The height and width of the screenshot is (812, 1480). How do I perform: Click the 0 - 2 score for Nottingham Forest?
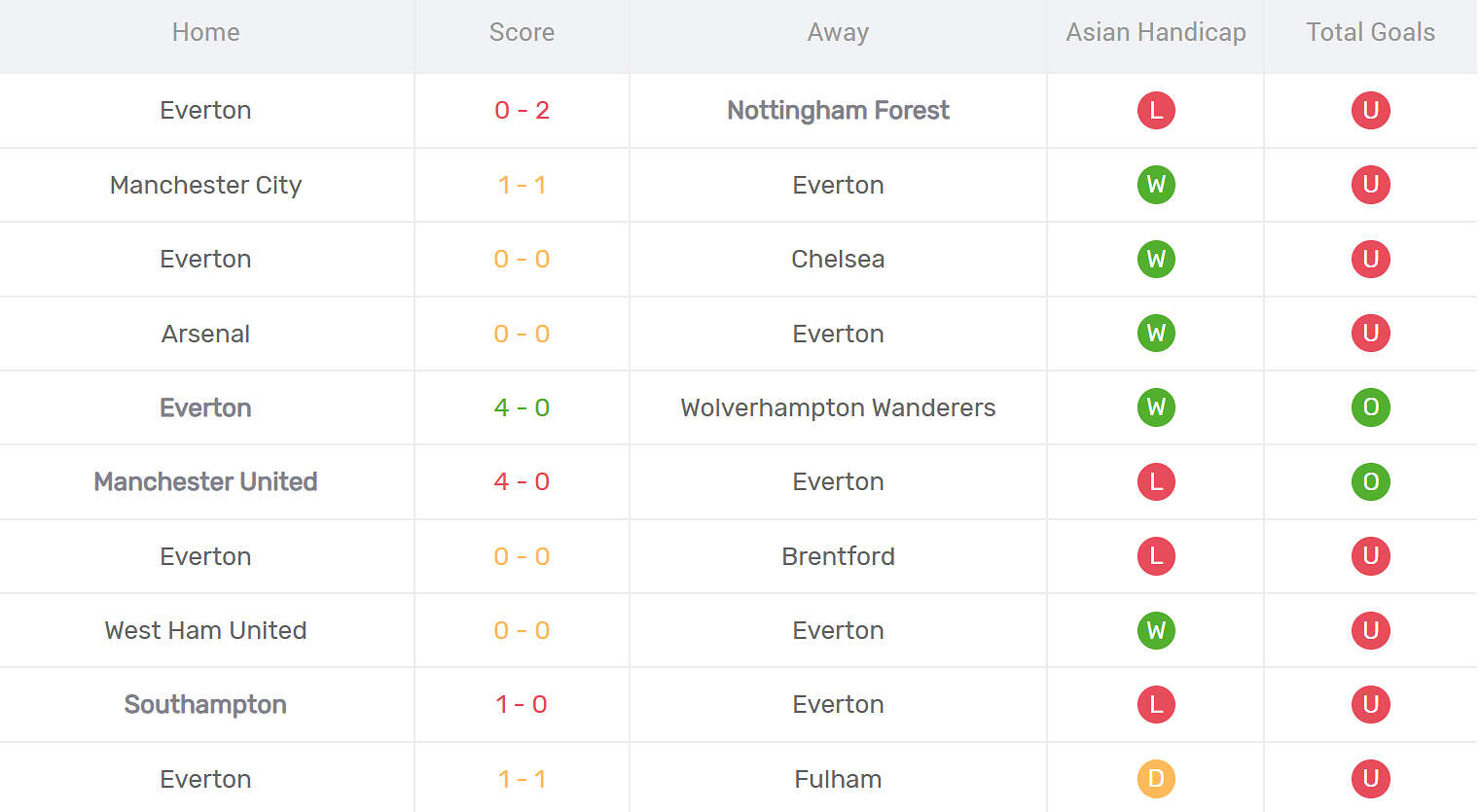pyautogui.click(x=522, y=110)
